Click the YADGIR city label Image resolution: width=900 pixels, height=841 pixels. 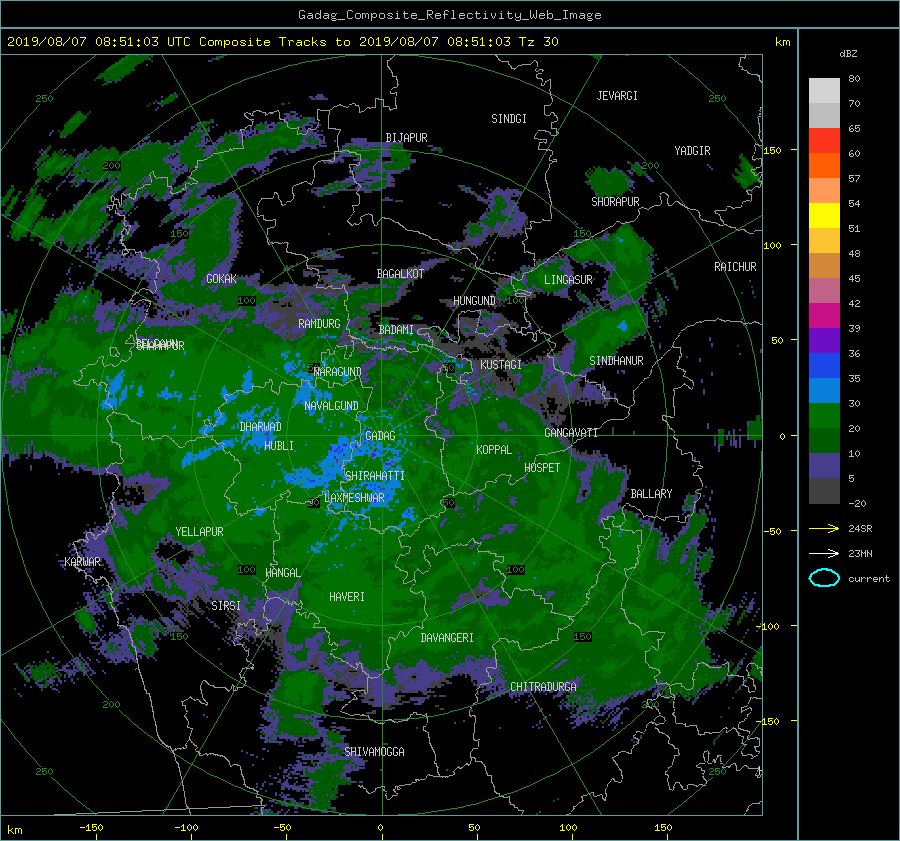click(x=692, y=150)
